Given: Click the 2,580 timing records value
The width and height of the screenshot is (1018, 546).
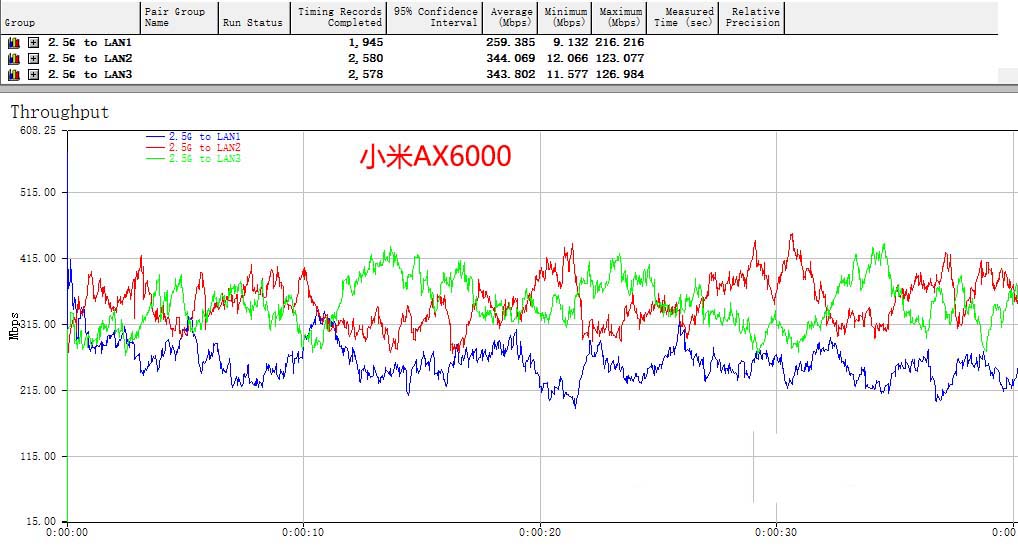Looking at the screenshot, I should pyautogui.click(x=366, y=58).
